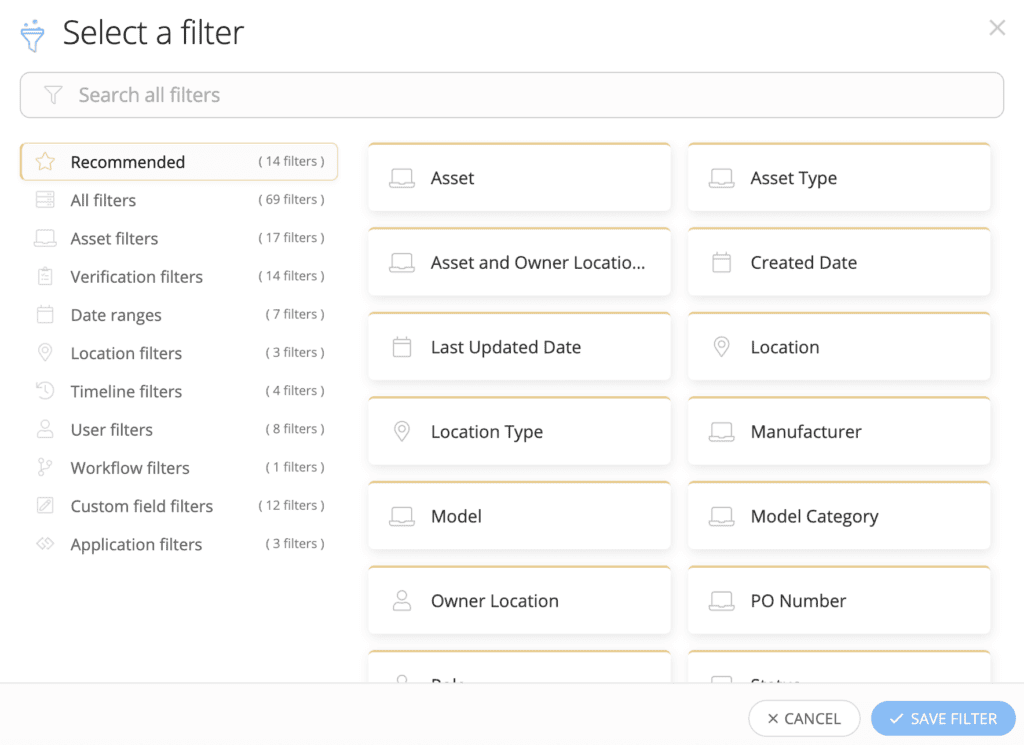Screen dimensions: 1024x745
Task: Pick the Model Category filter card
Action: point(839,515)
